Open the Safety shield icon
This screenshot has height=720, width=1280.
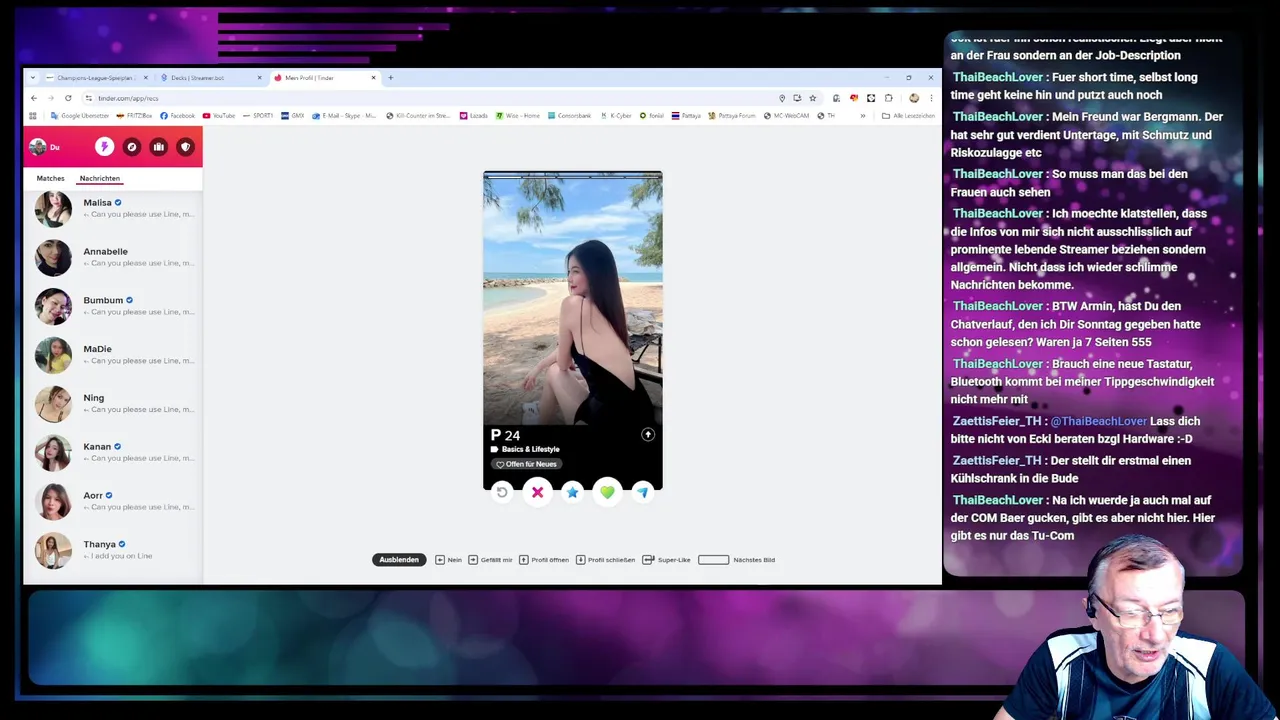(x=185, y=147)
